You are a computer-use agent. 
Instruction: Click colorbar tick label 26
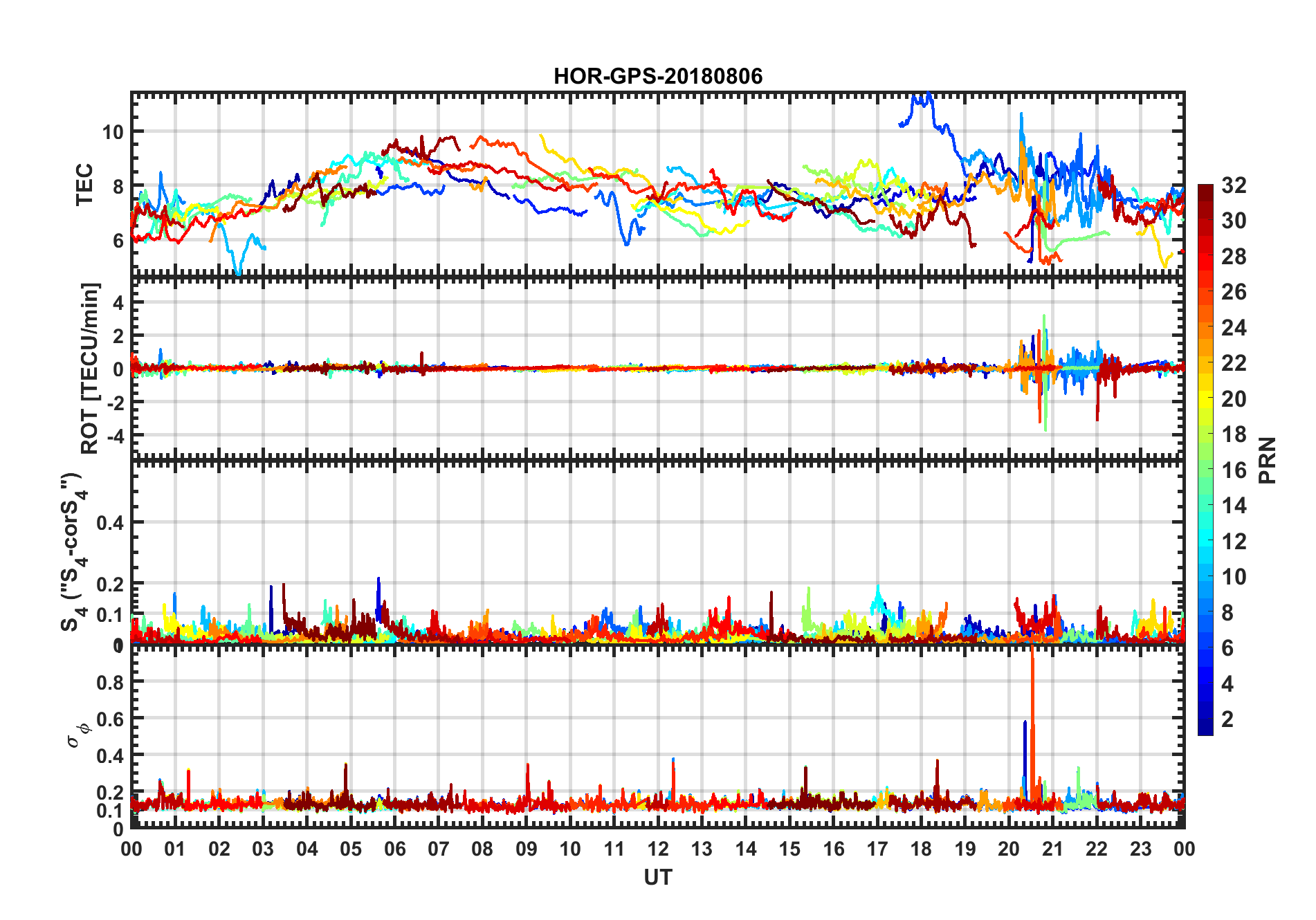coord(1234,292)
